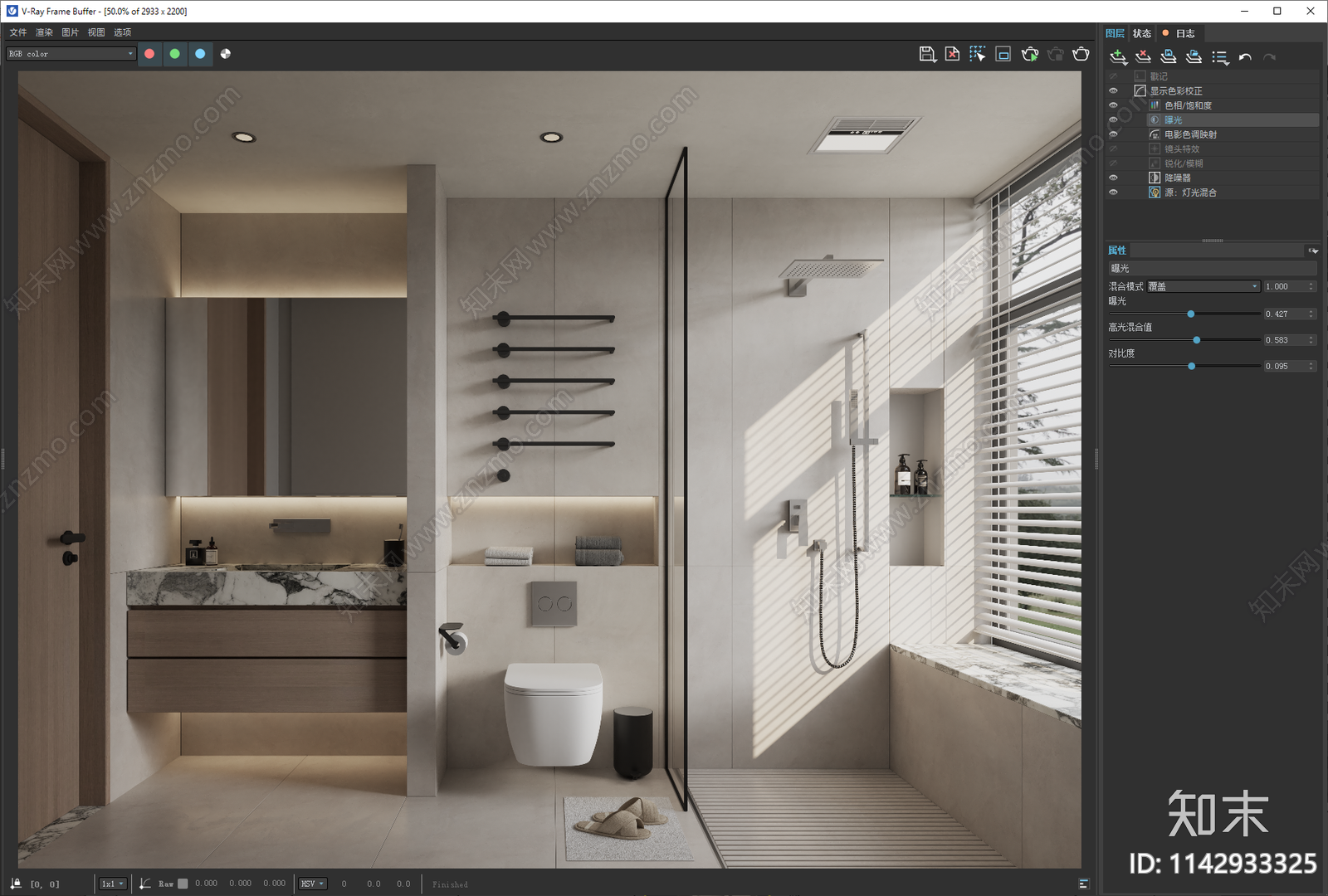Switch to alpha/mono channel view
This screenshot has height=896, width=1328.
click(226, 54)
